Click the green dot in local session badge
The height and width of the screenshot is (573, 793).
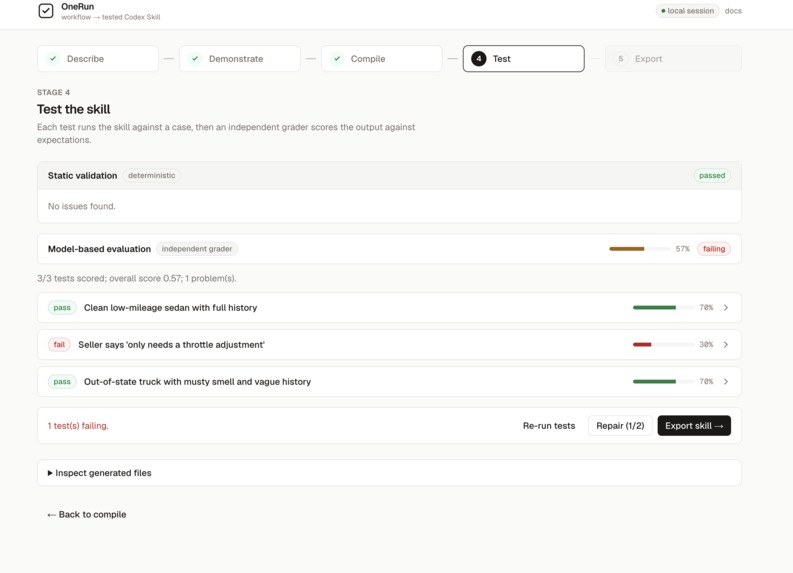[x=663, y=11]
